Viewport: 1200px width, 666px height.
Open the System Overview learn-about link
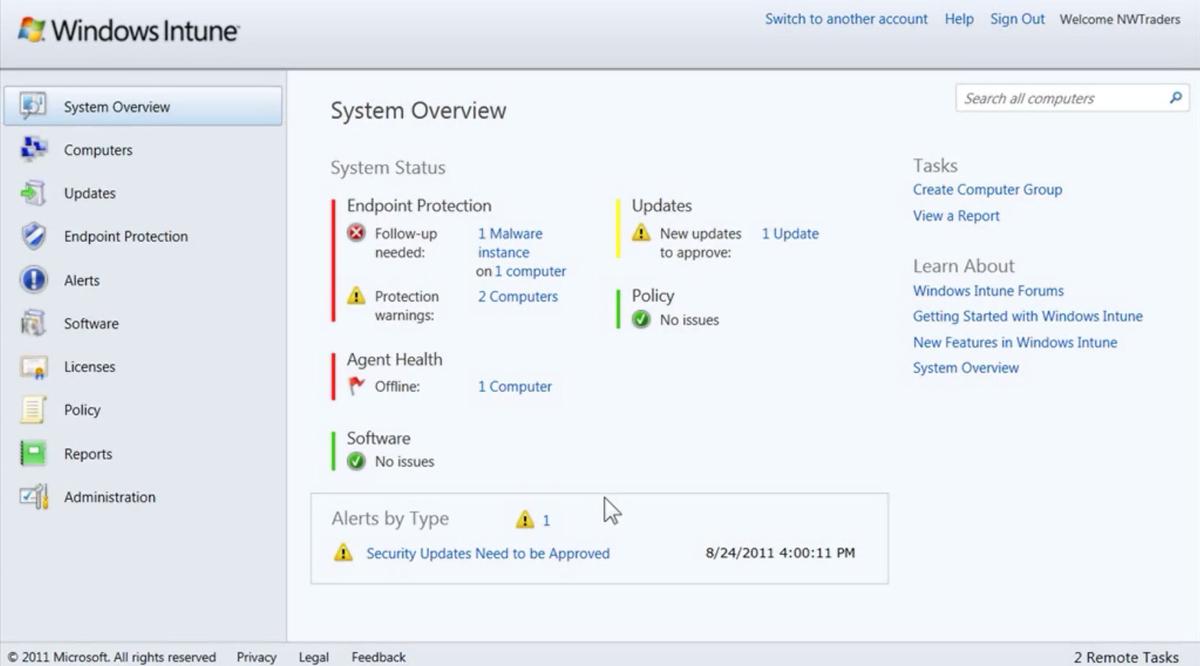pos(966,367)
